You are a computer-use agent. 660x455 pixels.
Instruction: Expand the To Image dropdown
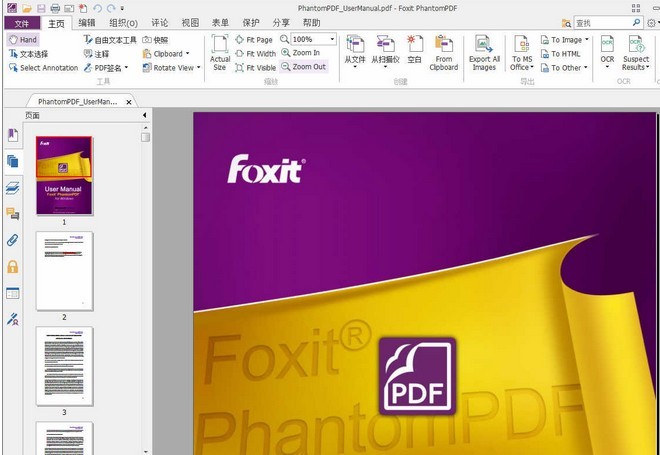click(587, 40)
